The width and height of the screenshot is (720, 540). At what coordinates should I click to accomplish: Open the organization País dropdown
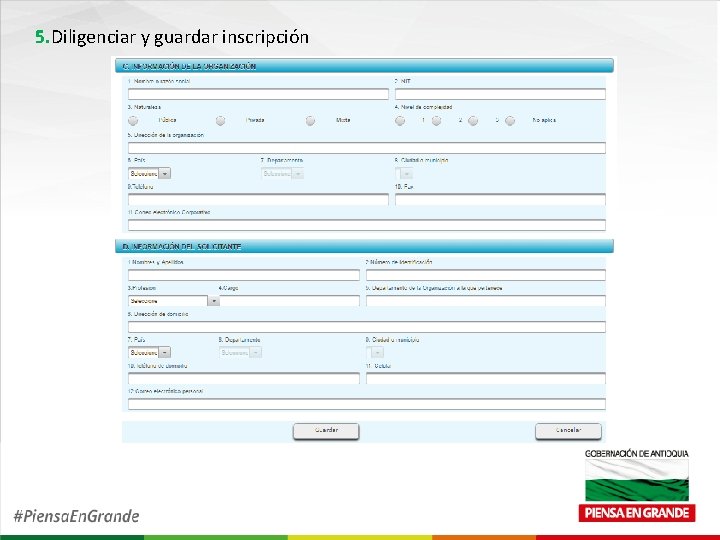click(x=149, y=174)
